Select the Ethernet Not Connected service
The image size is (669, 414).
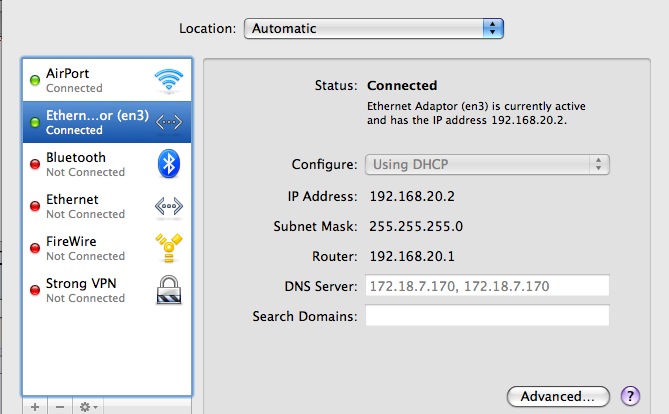point(107,206)
